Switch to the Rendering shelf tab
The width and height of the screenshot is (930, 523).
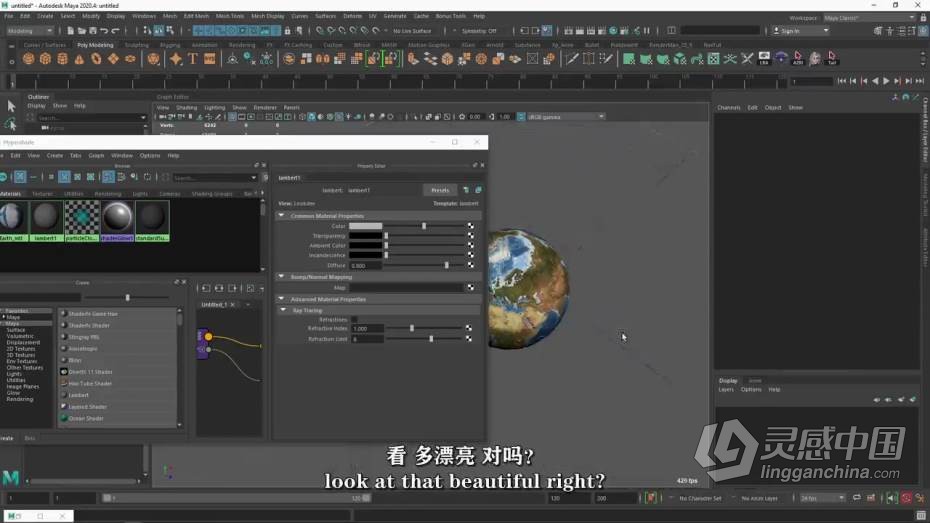pos(242,45)
